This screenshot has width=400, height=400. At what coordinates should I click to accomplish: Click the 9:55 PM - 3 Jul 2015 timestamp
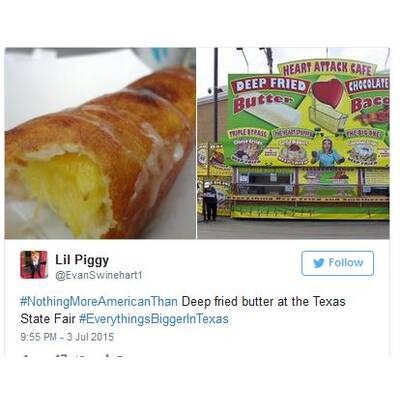point(67,337)
